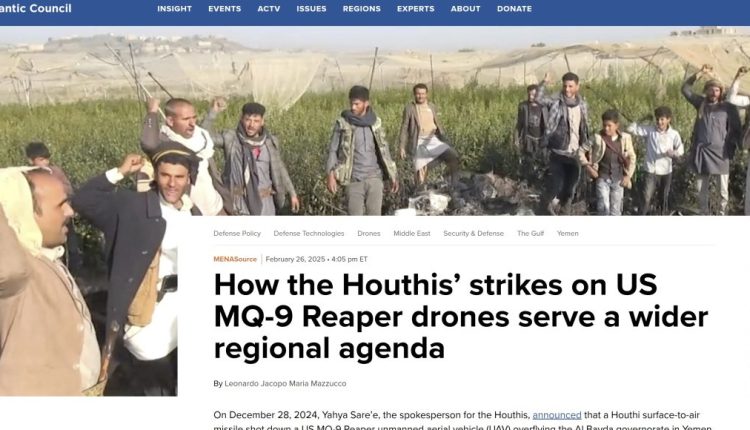Select EXPERTS in the top navigation
This screenshot has width=750, height=430.
(x=416, y=9)
